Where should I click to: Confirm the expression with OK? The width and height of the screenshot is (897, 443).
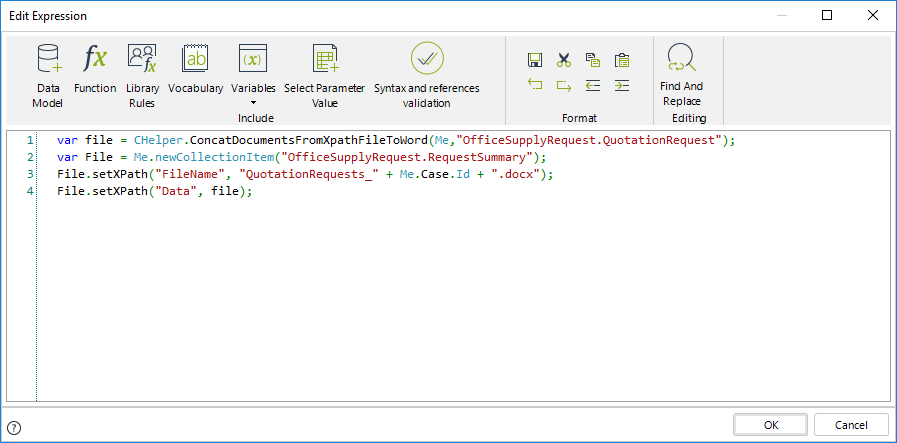click(771, 425)
